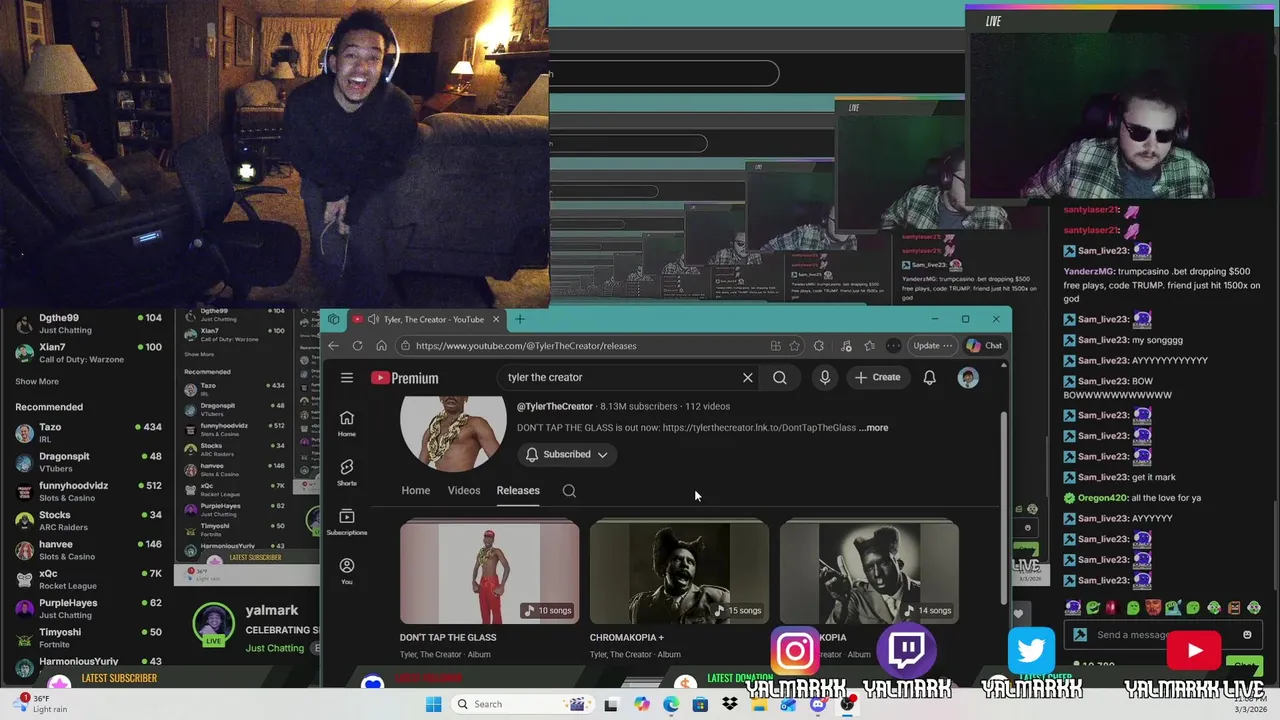This screenshot has width=1280, height=720.
Task: Expand Show More in the far-left Twitch sidebar
Action: click(37, 381)
